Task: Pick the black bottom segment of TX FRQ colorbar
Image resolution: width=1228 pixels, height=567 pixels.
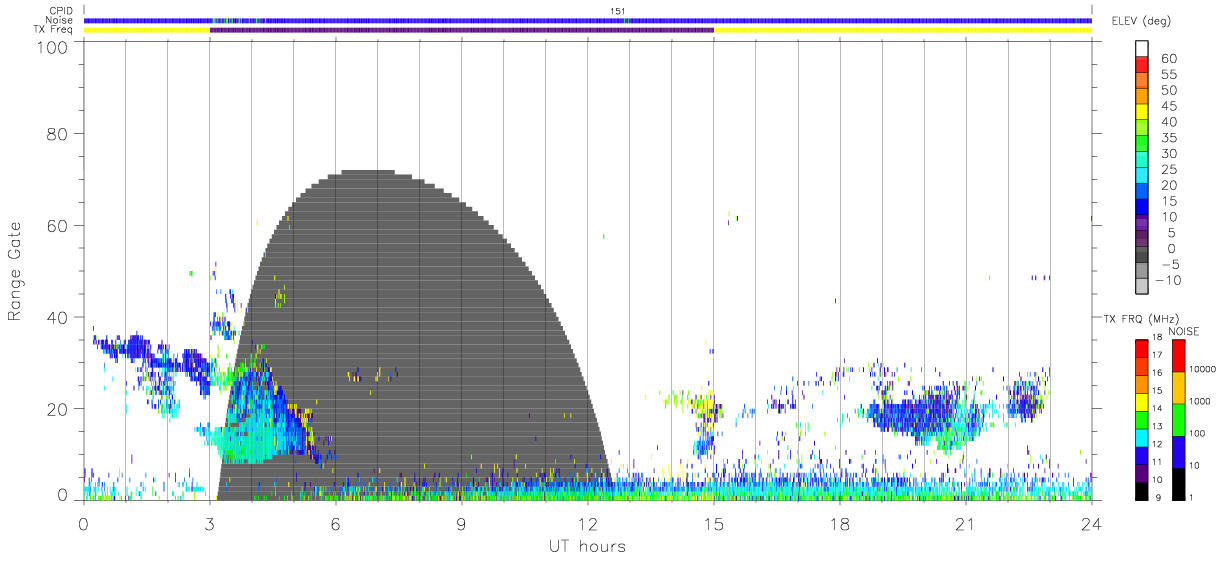Action: 1142,490
